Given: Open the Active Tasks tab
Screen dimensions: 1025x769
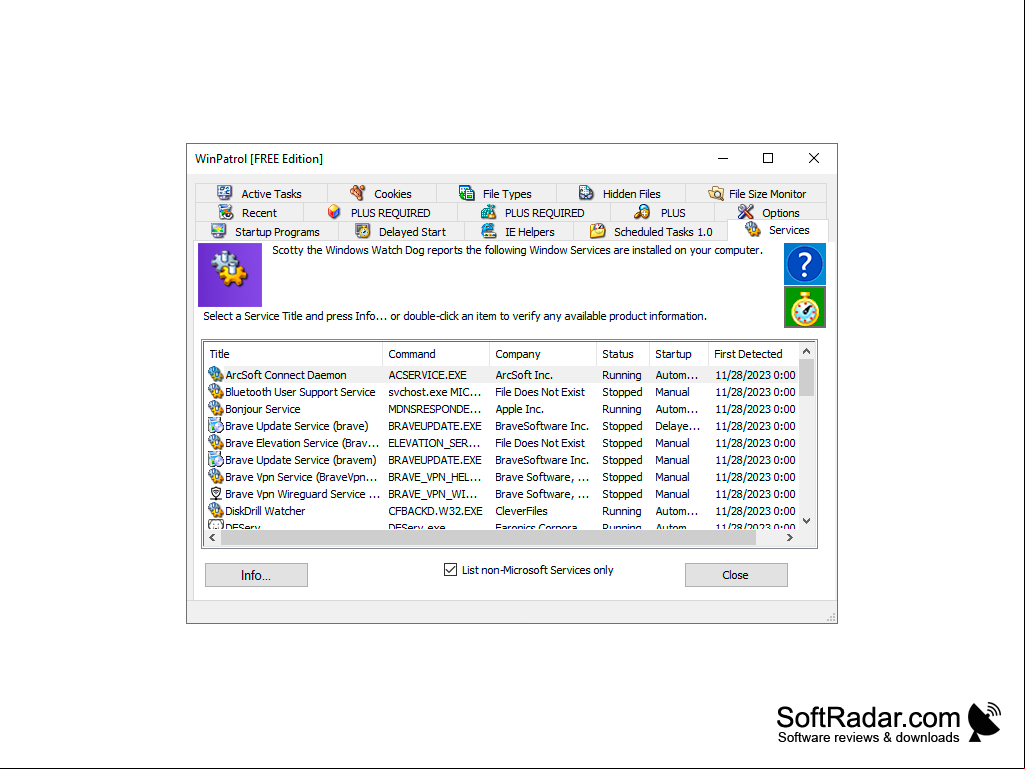Looking at the screenshot, I should (x=260, y=194).
